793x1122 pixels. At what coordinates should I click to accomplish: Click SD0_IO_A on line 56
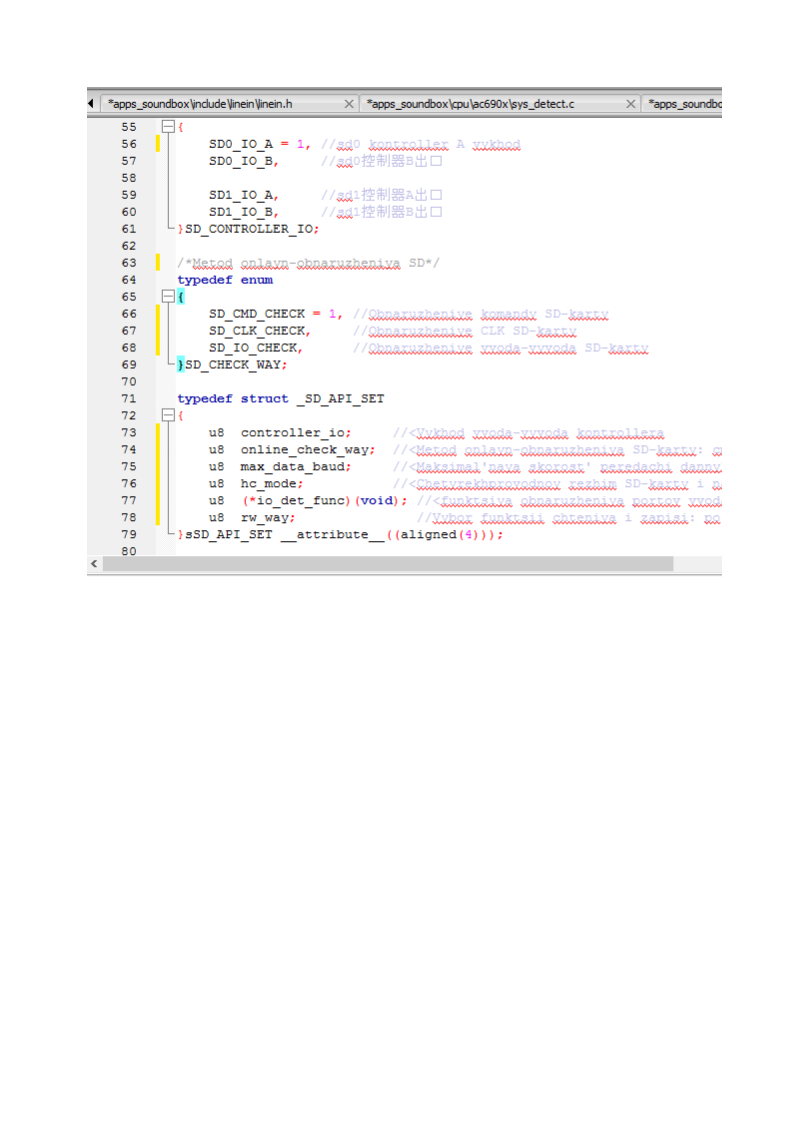(x=240, y=144)
